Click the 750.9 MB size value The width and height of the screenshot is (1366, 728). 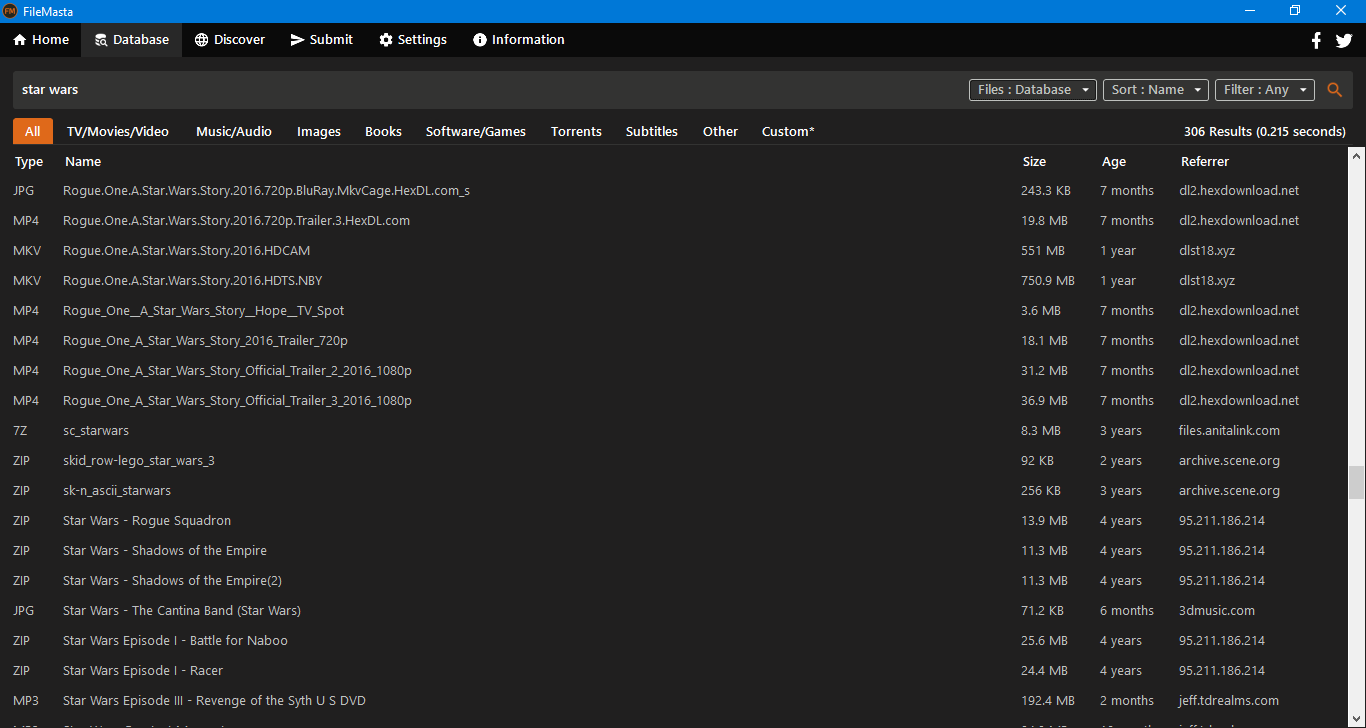[x=1048, y=281]
